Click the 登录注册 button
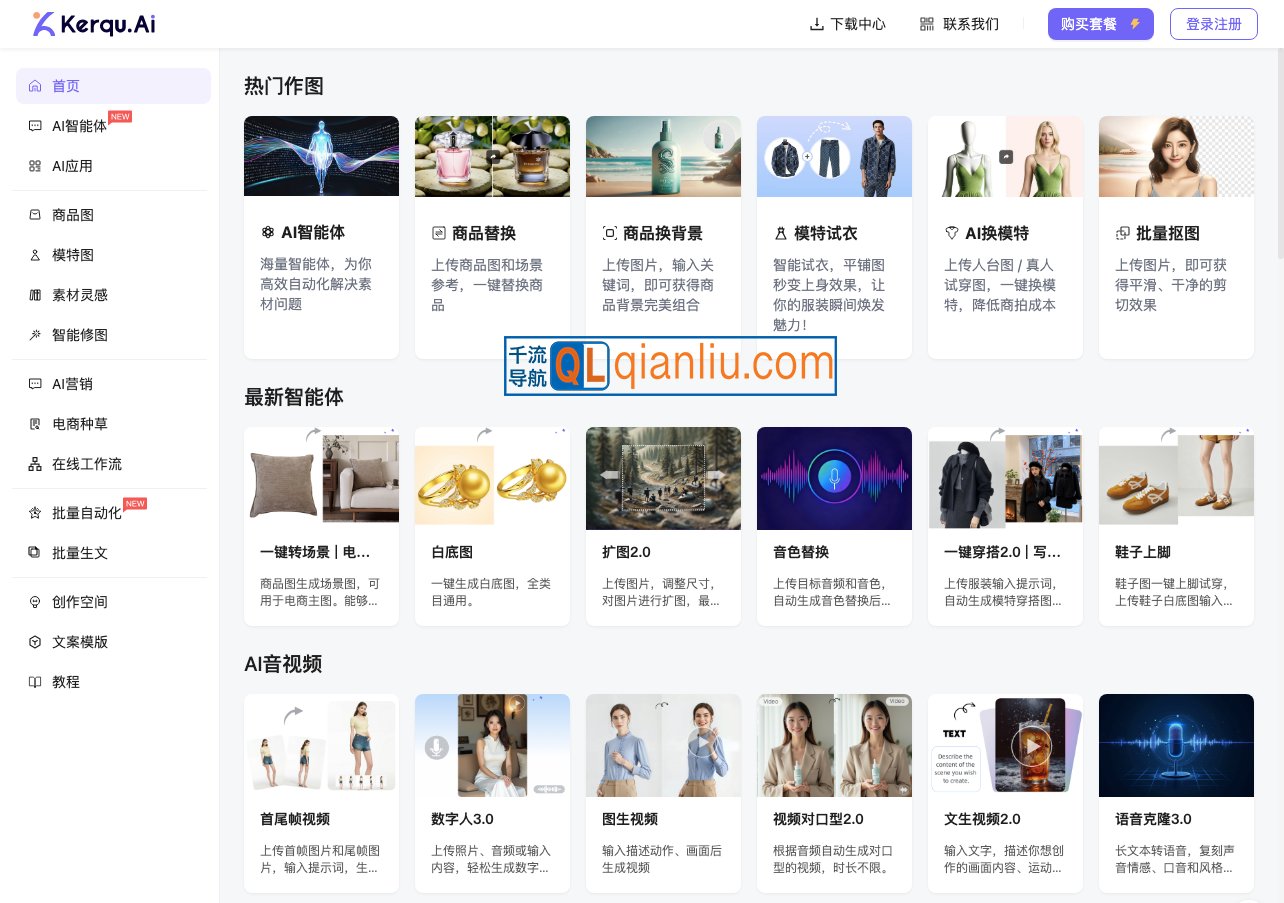1284x903 pixels. coord(1213,24)
